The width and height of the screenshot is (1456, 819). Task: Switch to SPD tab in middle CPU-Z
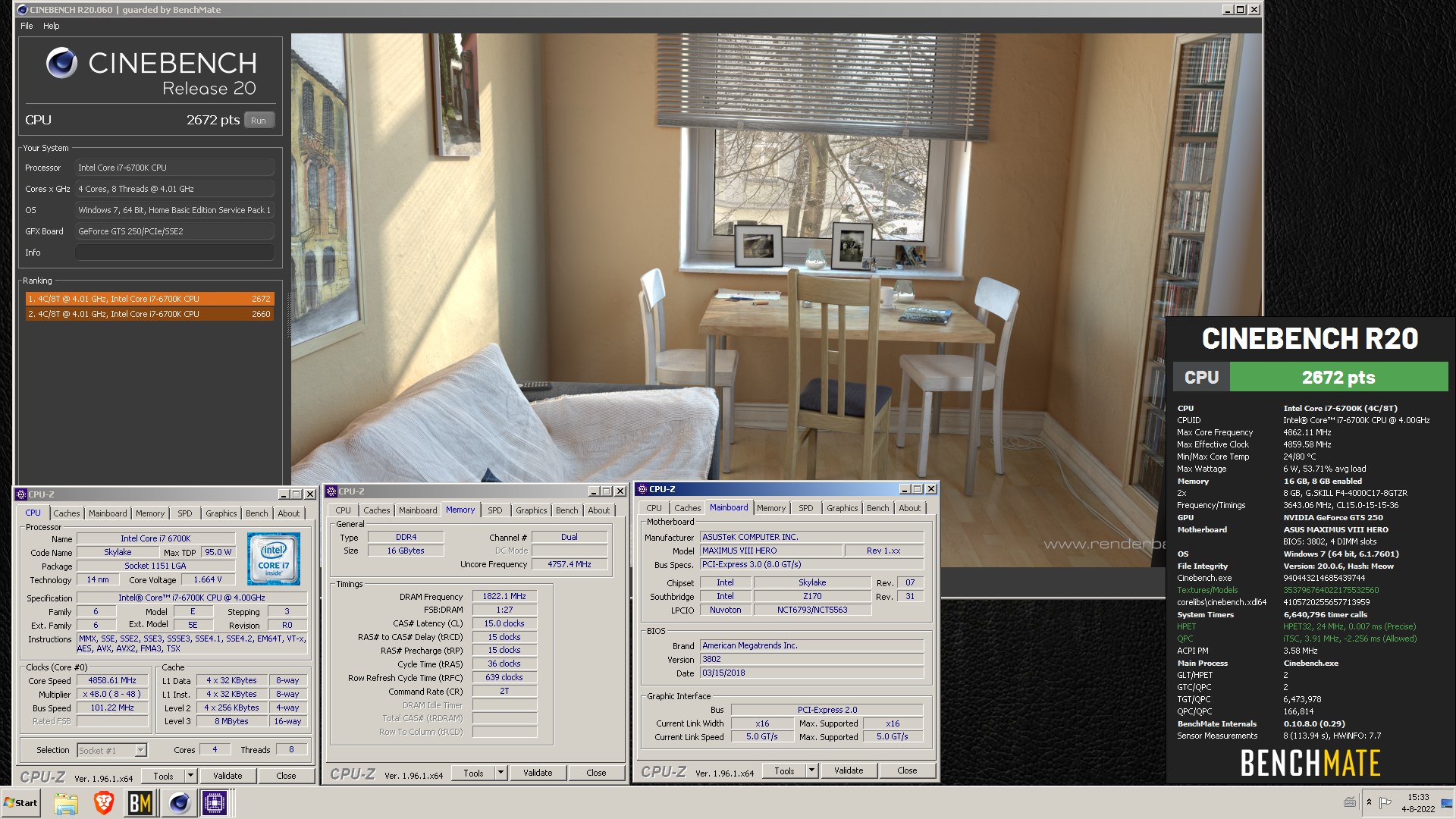[495, 510]
